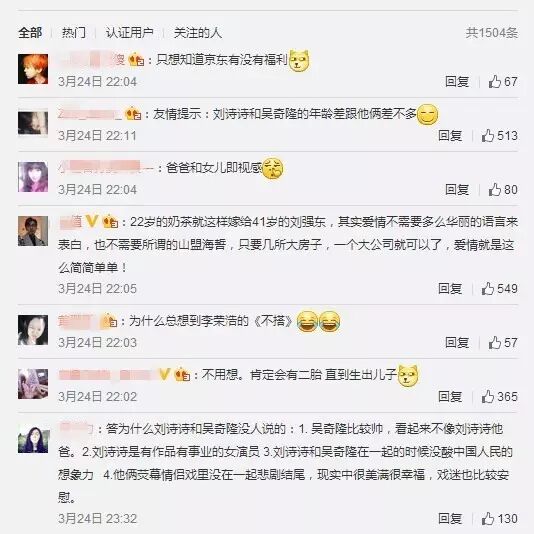
Task: Click the verified V badge on 22:02 commenter
Action: pyautogui.click(x=165, y=374)
